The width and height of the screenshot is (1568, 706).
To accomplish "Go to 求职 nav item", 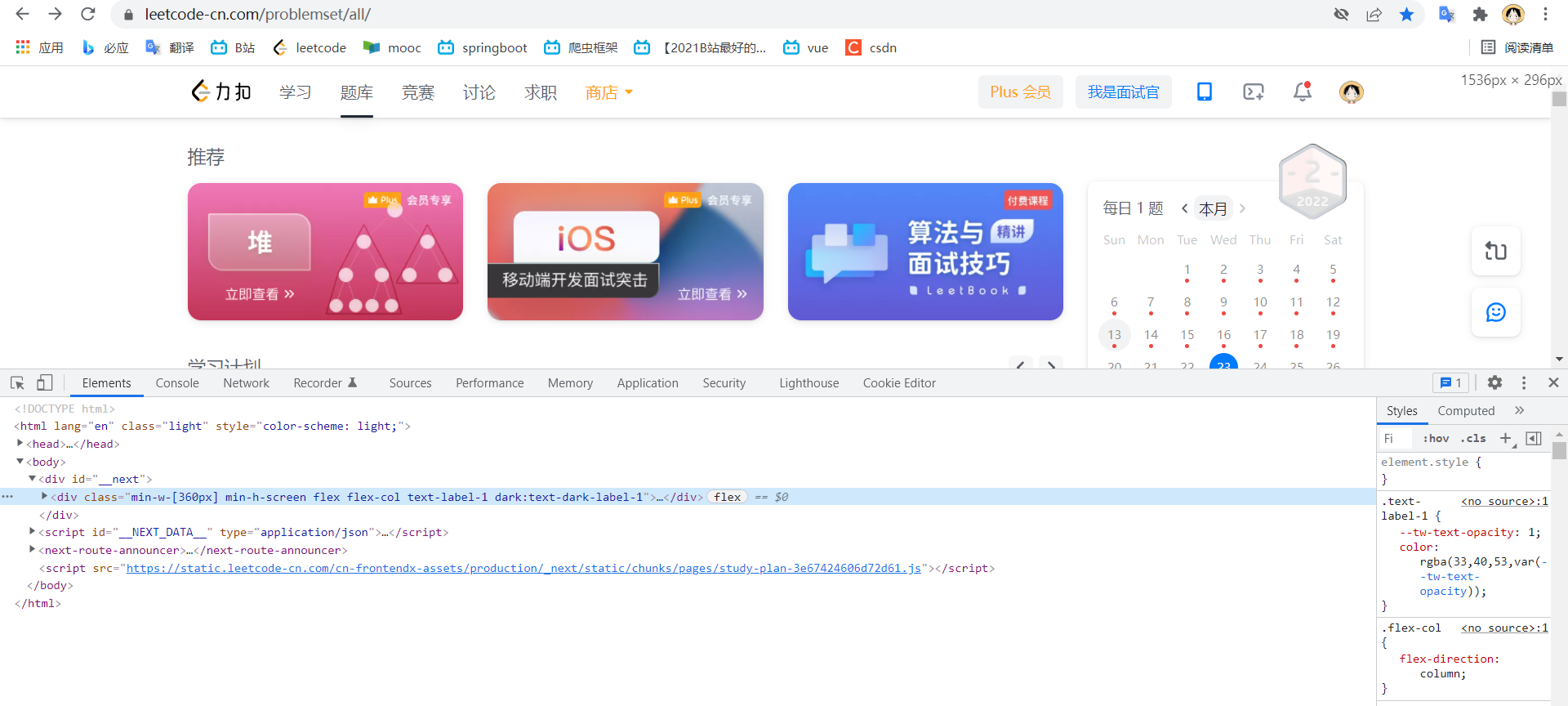I will point(540,92).
